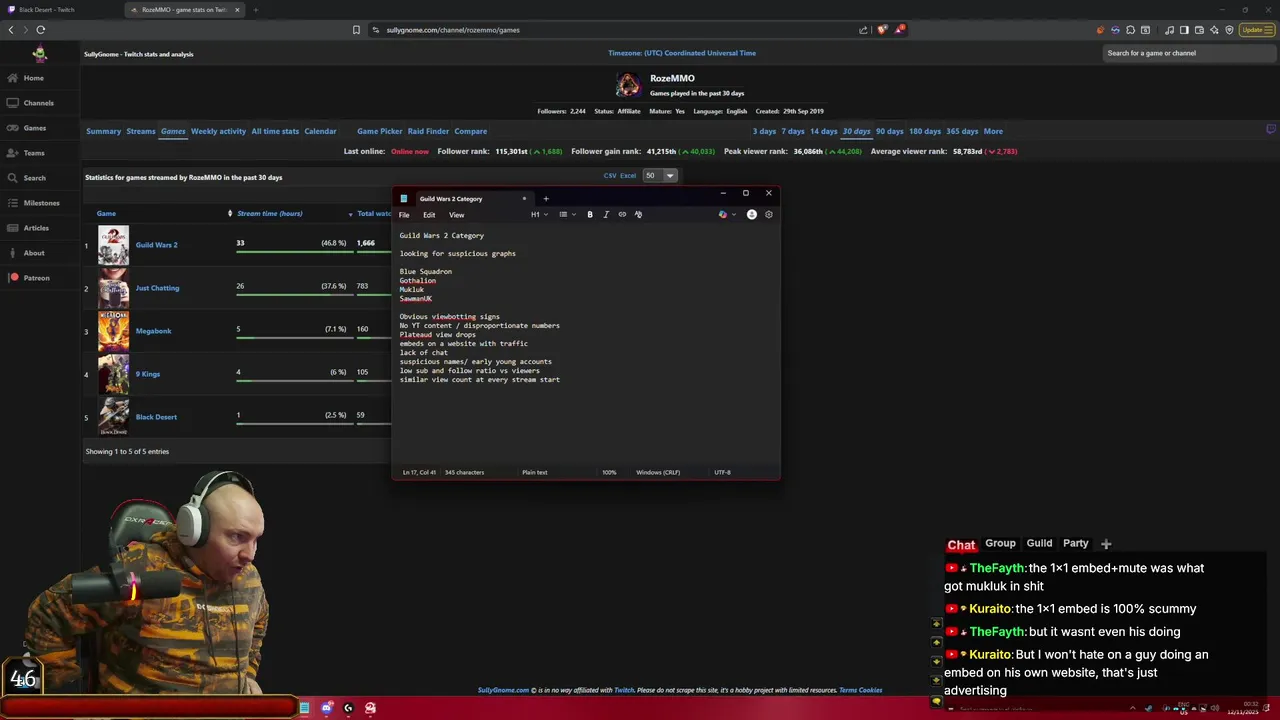Switch to the Weekly activity tab
The height and width of the screenshot is (720, 1280).
pyautogui.click(x=218, y=131)
